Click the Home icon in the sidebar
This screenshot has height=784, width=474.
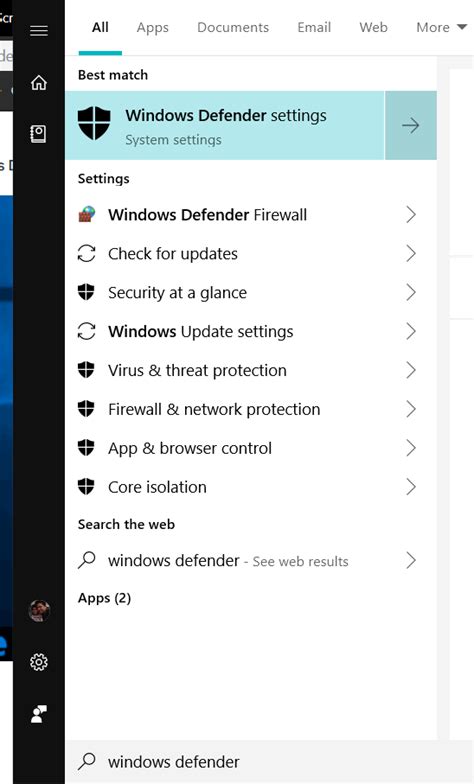click(x=39, y=82)
